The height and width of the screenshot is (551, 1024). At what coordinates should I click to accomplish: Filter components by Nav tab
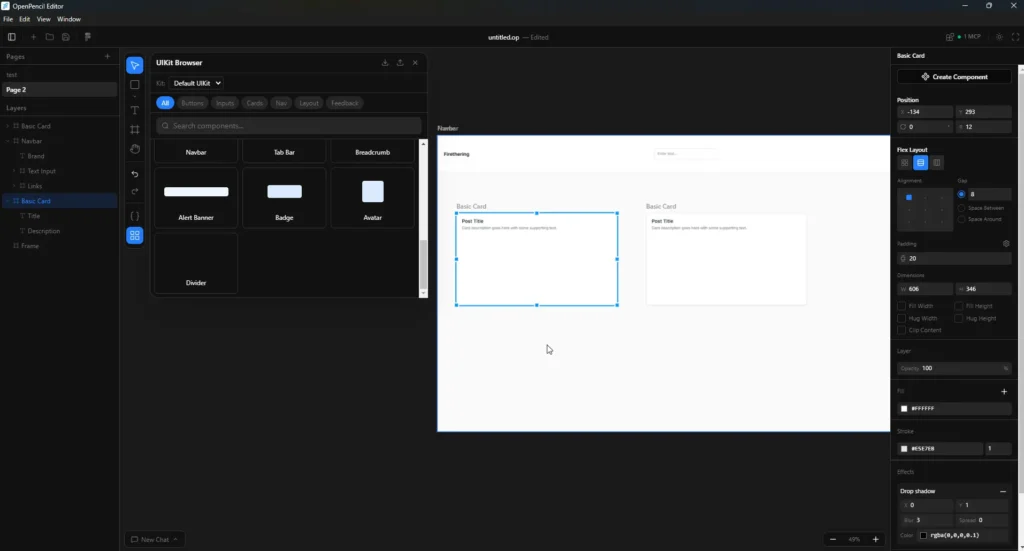coord(281,103)
